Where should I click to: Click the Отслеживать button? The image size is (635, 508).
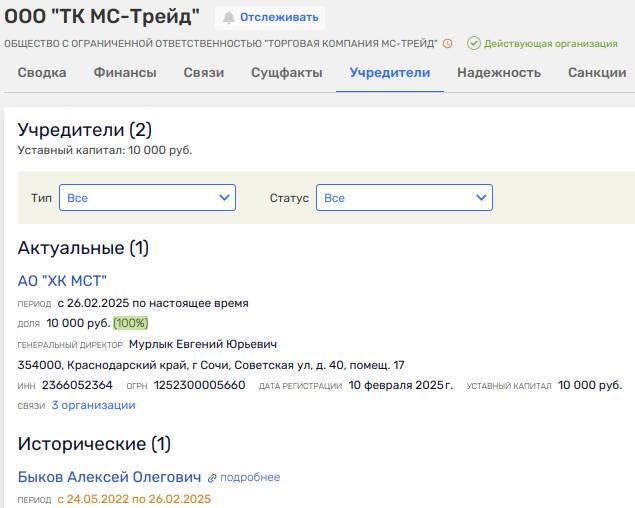(270, 17)
